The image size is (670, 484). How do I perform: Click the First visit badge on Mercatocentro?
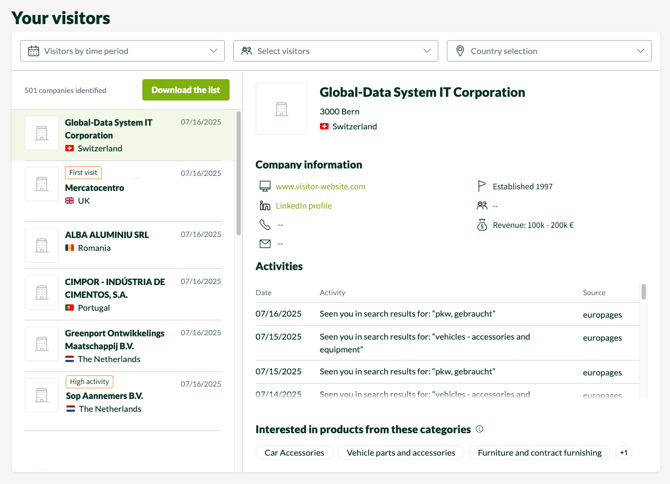click(x=83, y=172)
